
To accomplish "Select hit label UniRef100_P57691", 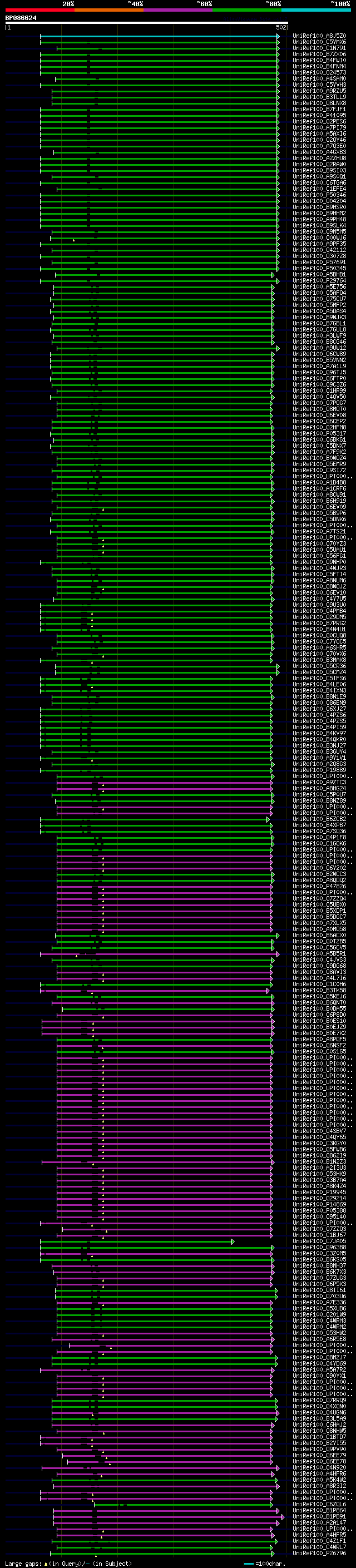I will (319, 263).
